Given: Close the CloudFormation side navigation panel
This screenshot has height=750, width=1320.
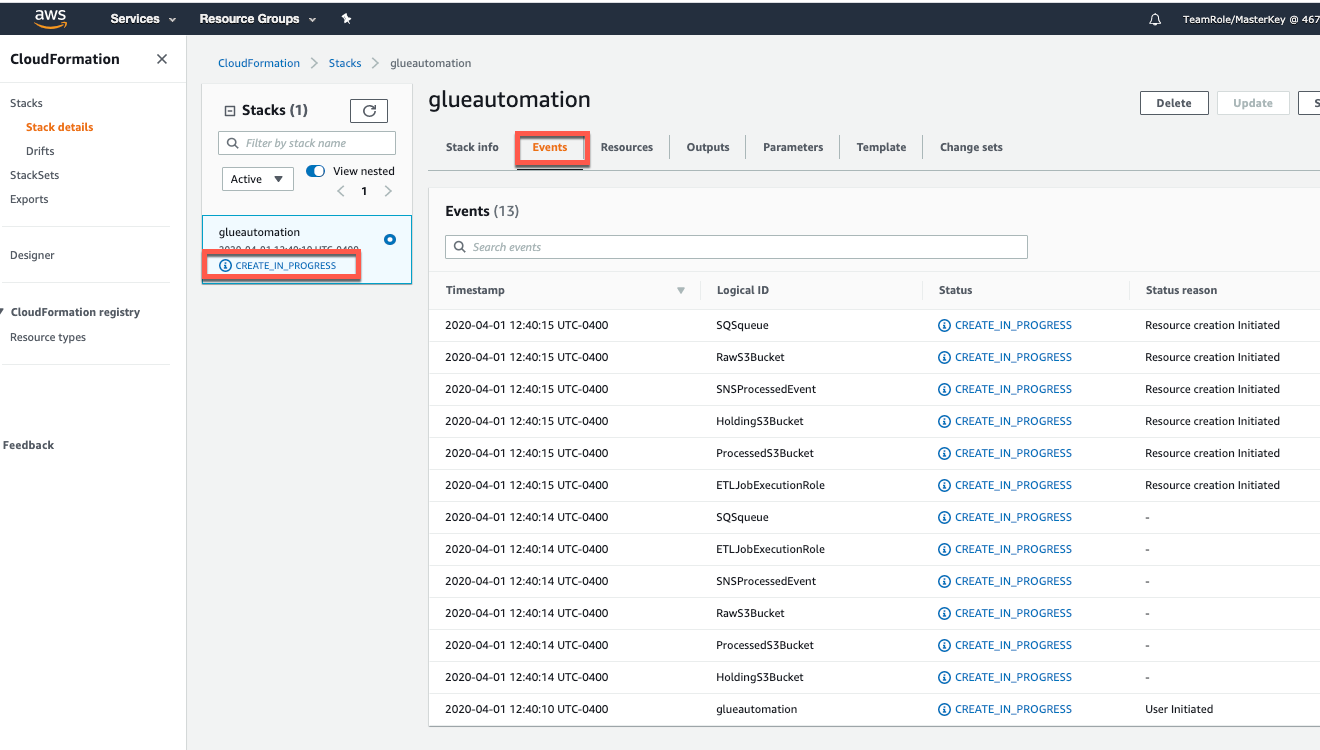Looking at the screenshot, I should coord(162,59).
